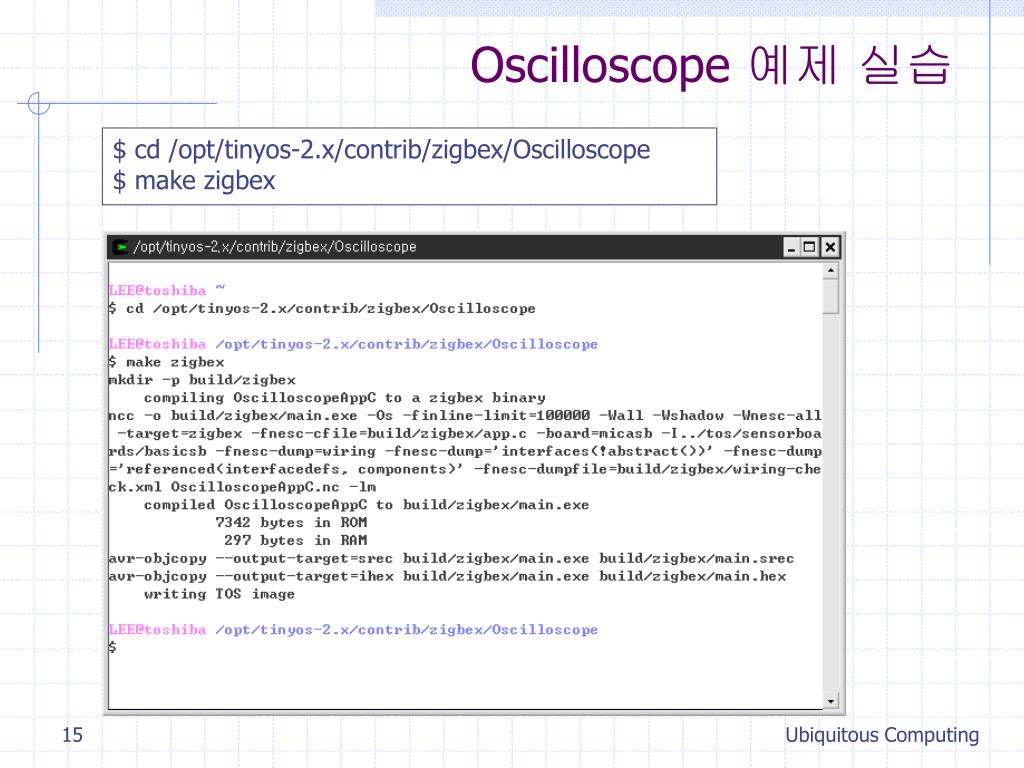Click the last "LEE@toshiba" prompt path line
The height and width of the screenshot is (768, 1024).
coord(353,630)
